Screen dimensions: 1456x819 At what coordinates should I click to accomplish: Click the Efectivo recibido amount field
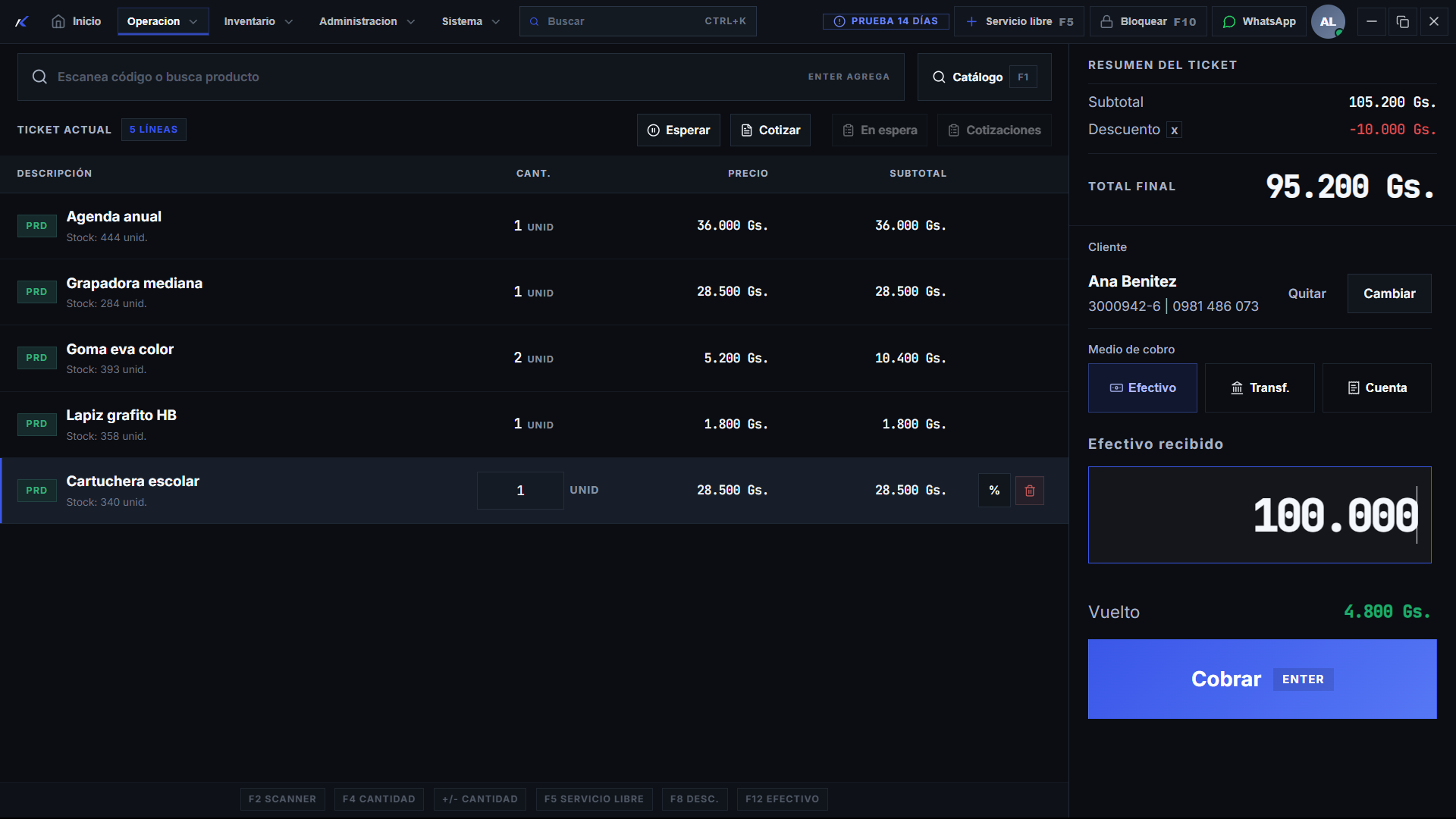[1260, 515]
